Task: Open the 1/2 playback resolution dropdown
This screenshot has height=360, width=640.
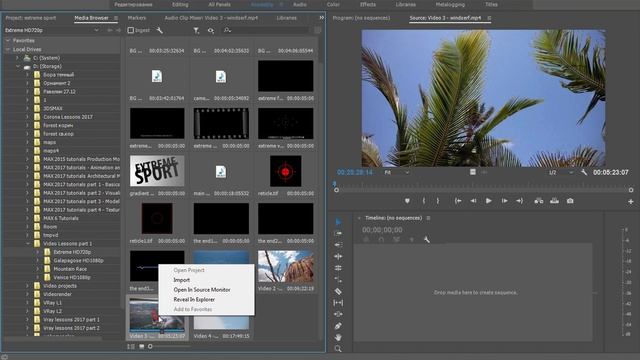Action: [561, 173]
